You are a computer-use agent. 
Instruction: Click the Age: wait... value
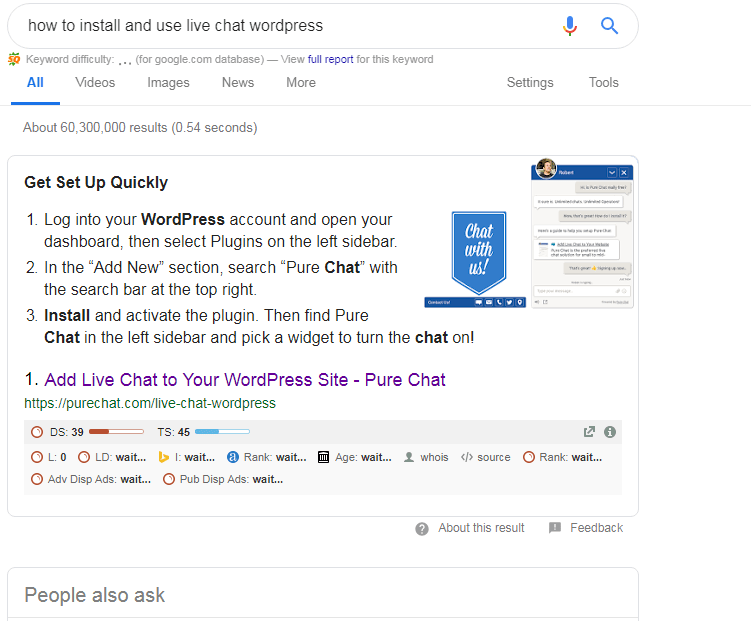point(376,457)
